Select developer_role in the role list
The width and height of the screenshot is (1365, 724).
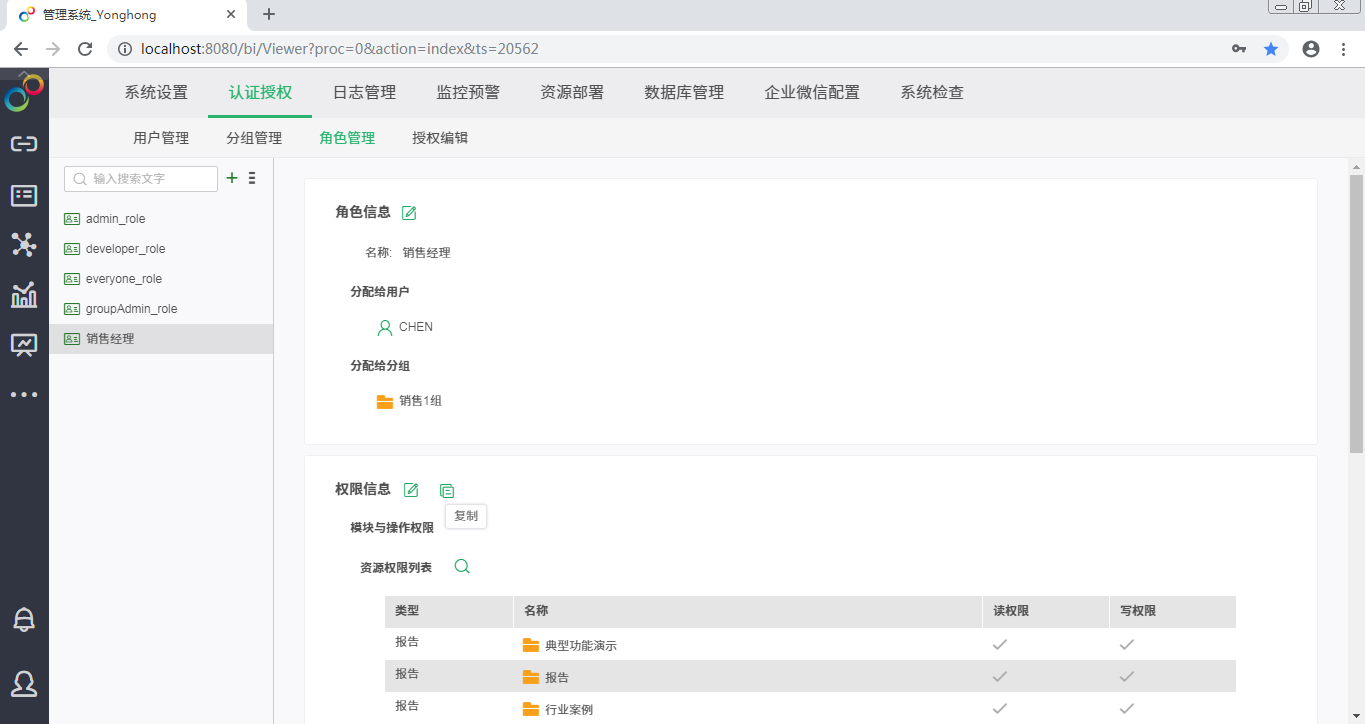125,249
